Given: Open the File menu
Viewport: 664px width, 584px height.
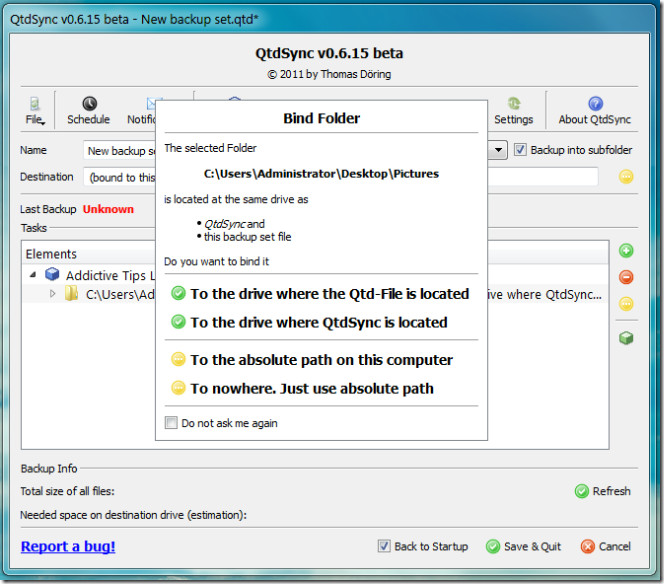Looking at the screenshot, I should click(x=35, y=111).
